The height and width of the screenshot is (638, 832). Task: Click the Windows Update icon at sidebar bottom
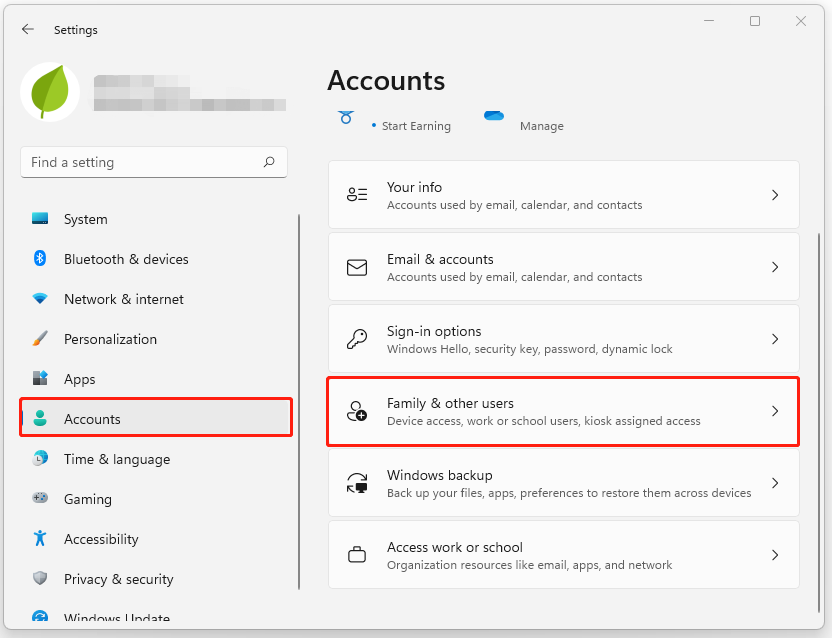(39, 615)
